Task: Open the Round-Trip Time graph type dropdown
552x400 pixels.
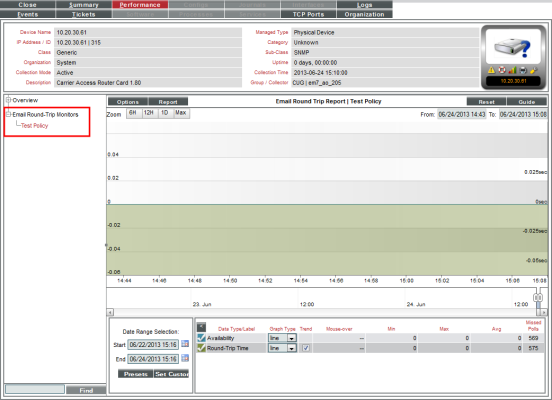Action: tap(282, 348)
